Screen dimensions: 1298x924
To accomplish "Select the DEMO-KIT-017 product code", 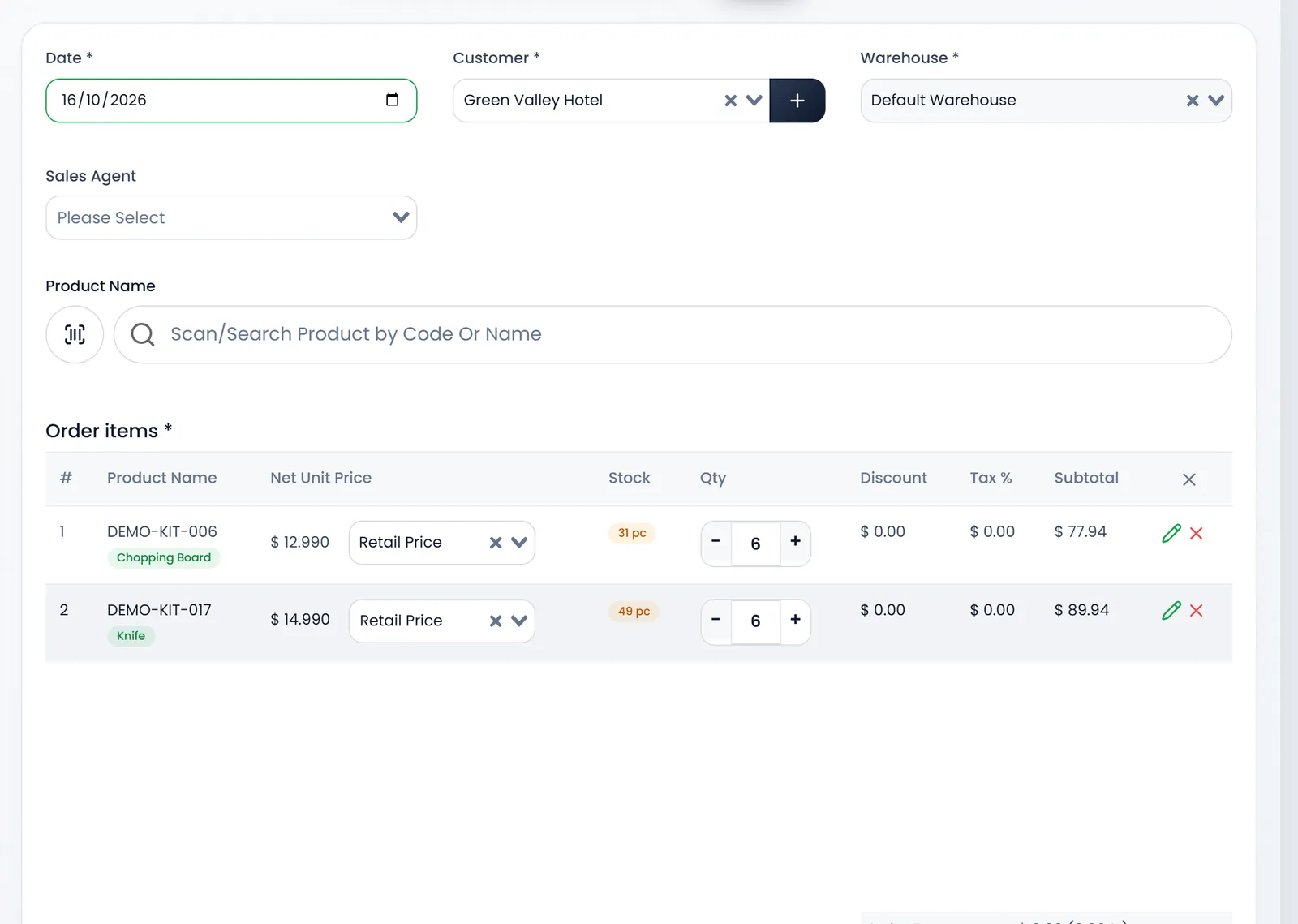I will (159, 610).
